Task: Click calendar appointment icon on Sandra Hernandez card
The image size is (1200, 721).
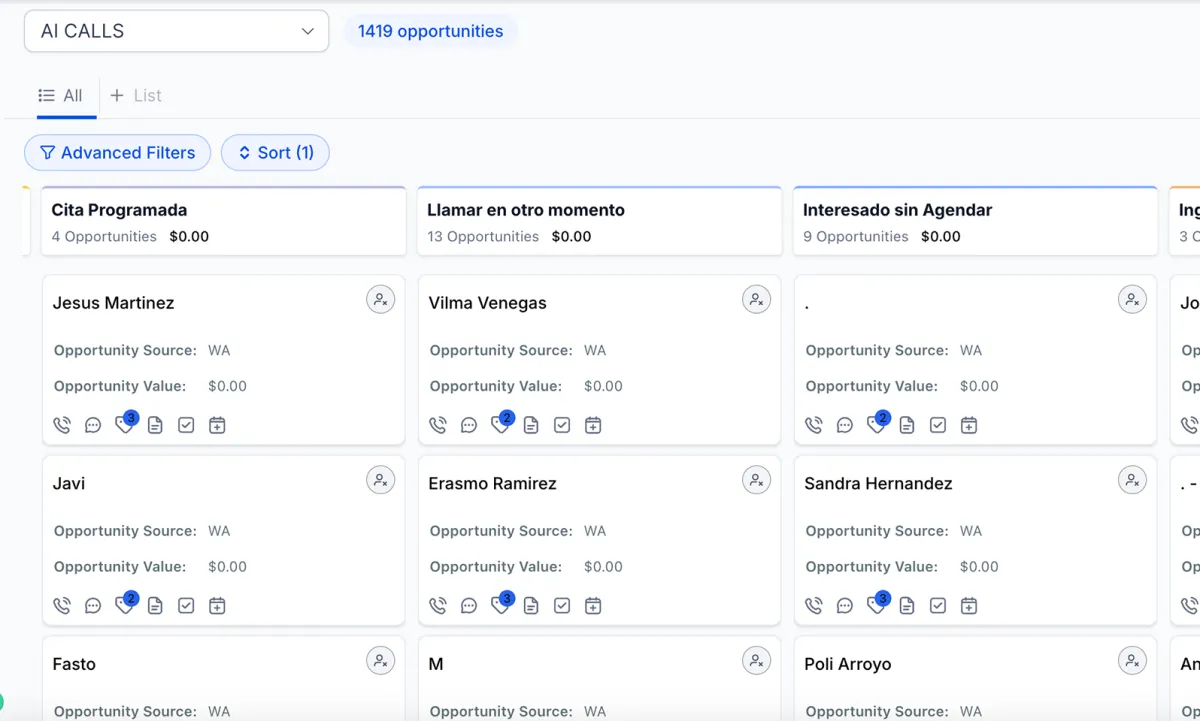Action: click(x=969, y=605)
